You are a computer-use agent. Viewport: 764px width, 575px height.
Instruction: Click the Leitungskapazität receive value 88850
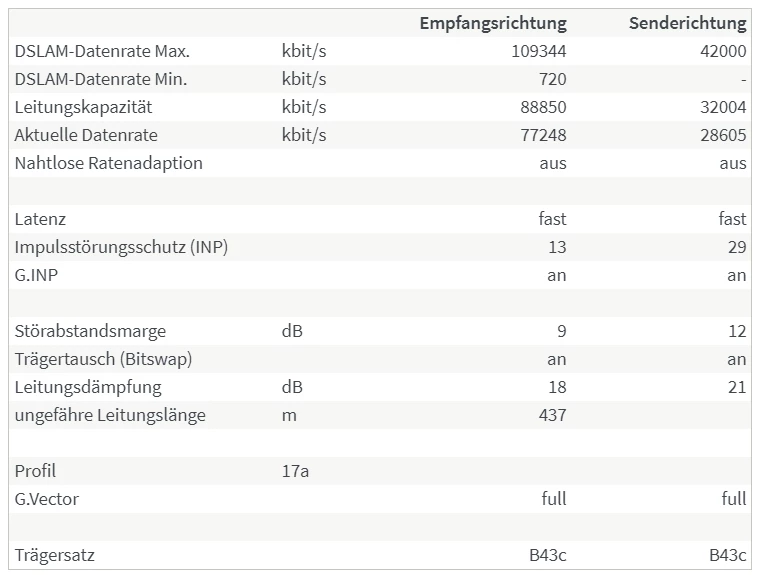(x=543, y=107)
